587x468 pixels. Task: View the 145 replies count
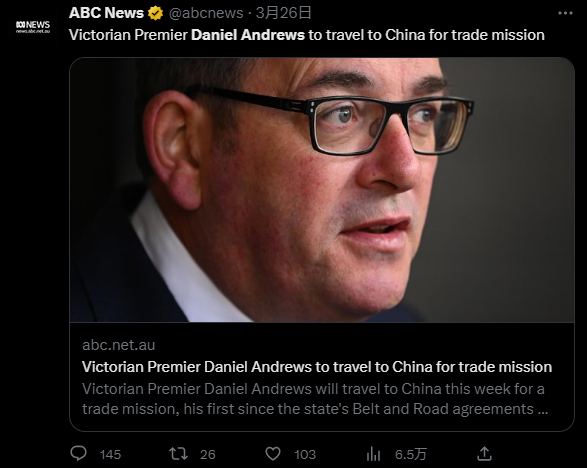pos(110,455)
